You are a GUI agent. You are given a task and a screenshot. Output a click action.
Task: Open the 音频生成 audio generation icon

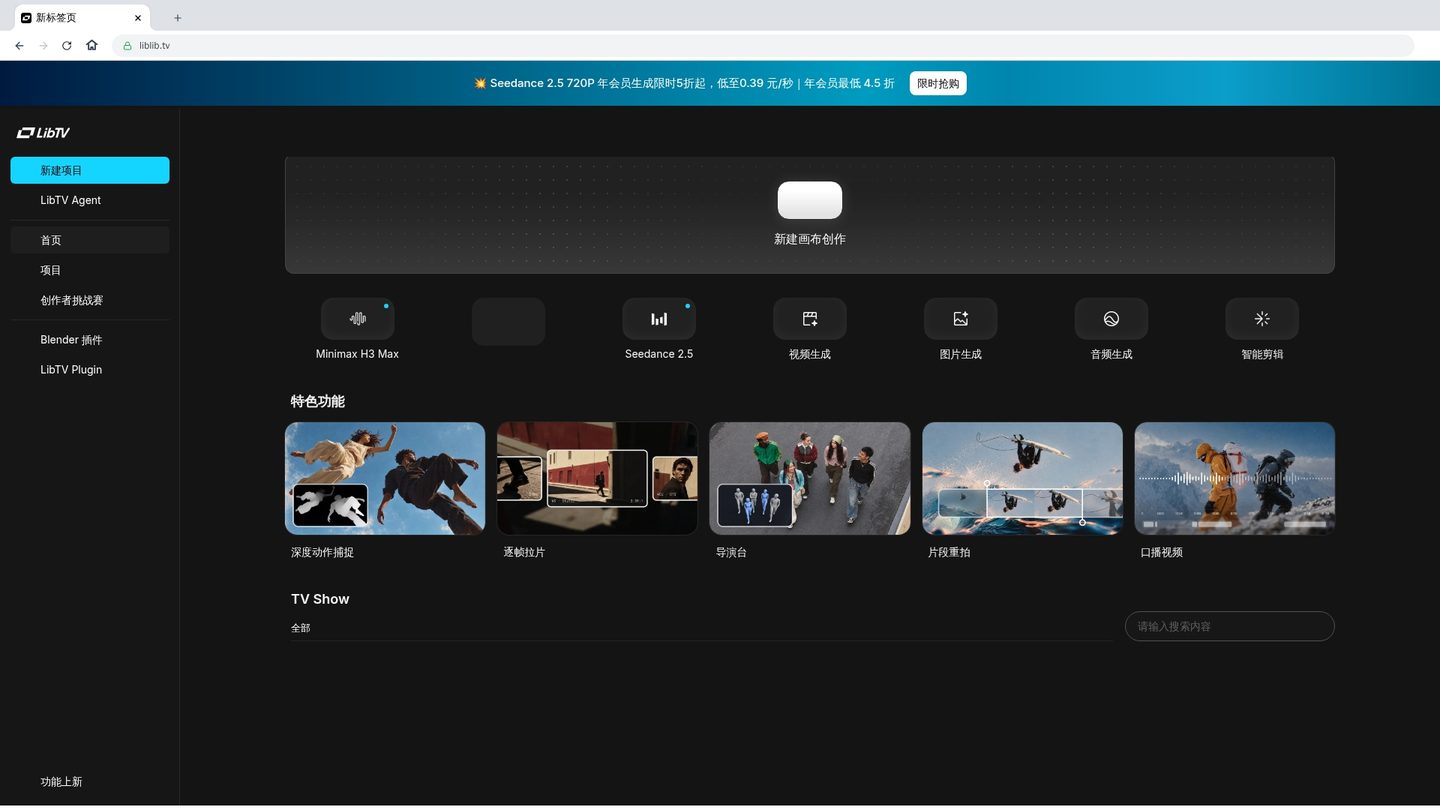tap(1111, 319)
